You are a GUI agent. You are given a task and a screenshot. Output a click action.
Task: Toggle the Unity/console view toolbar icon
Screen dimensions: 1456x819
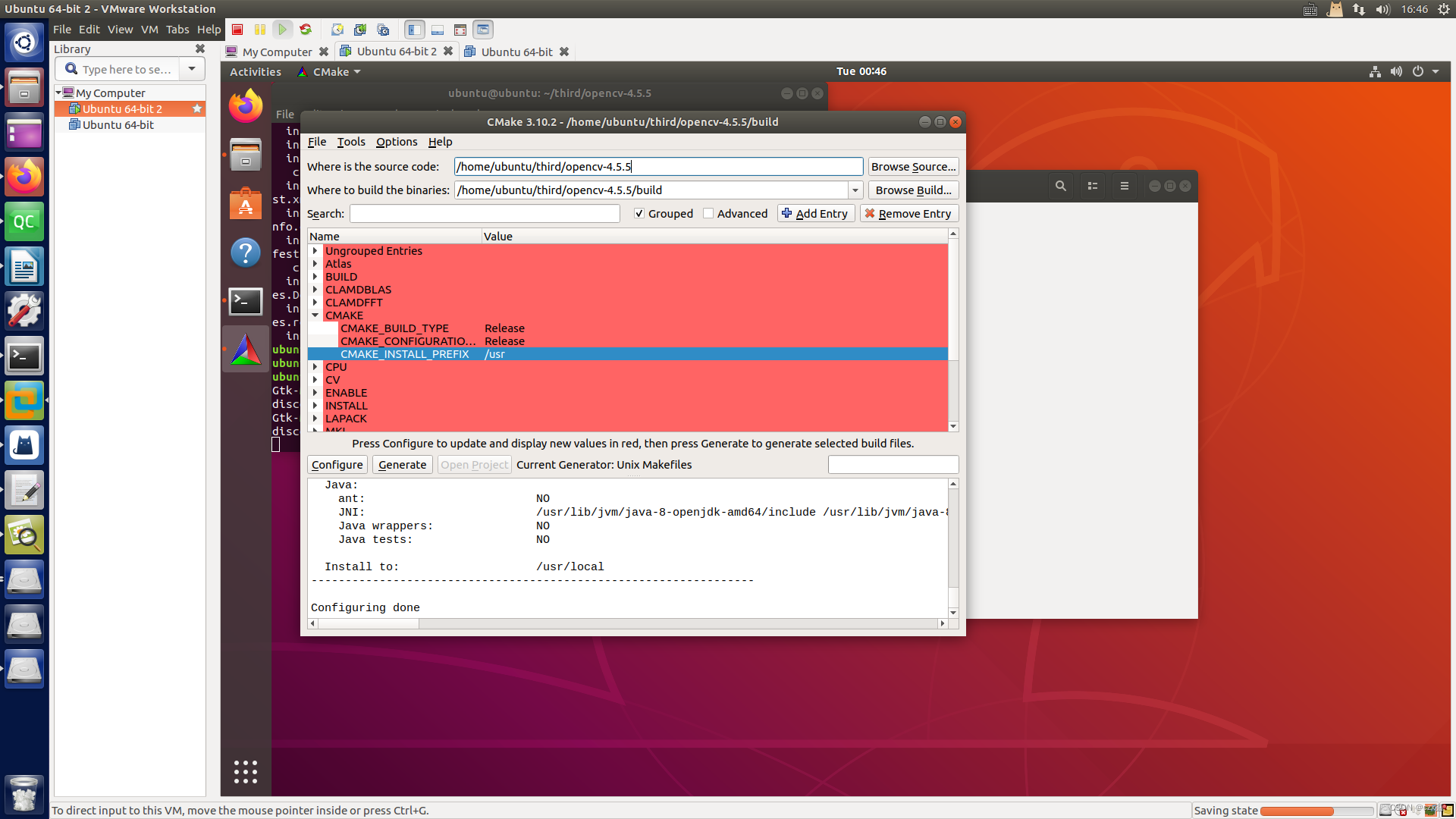pos(483,30)
